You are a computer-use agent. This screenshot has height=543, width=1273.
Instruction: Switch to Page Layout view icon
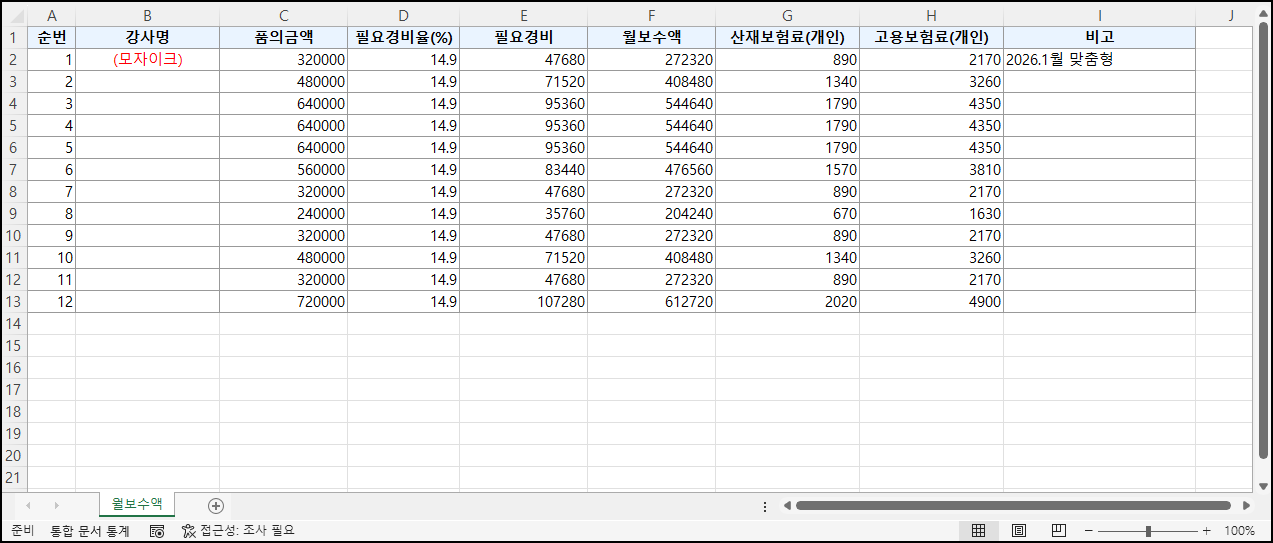[1019, 531]
